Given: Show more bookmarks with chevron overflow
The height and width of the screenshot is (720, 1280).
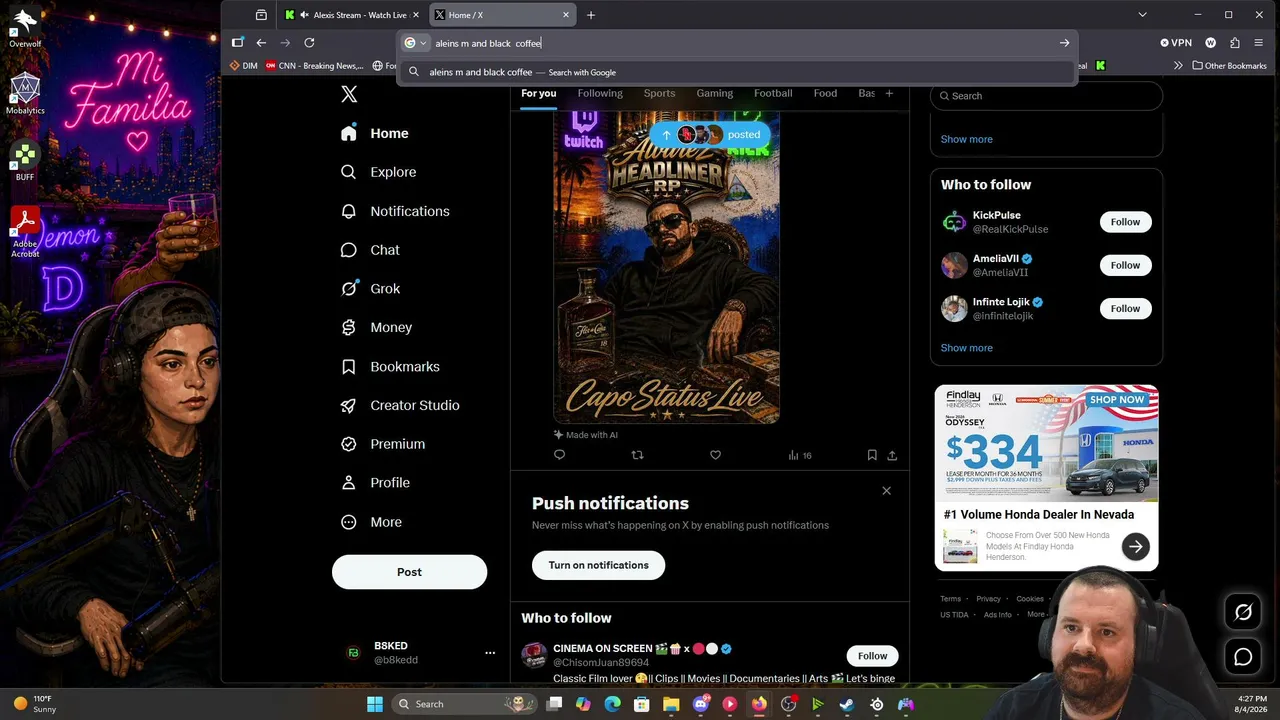Looking at the screenshot, I should [1179, 66].
